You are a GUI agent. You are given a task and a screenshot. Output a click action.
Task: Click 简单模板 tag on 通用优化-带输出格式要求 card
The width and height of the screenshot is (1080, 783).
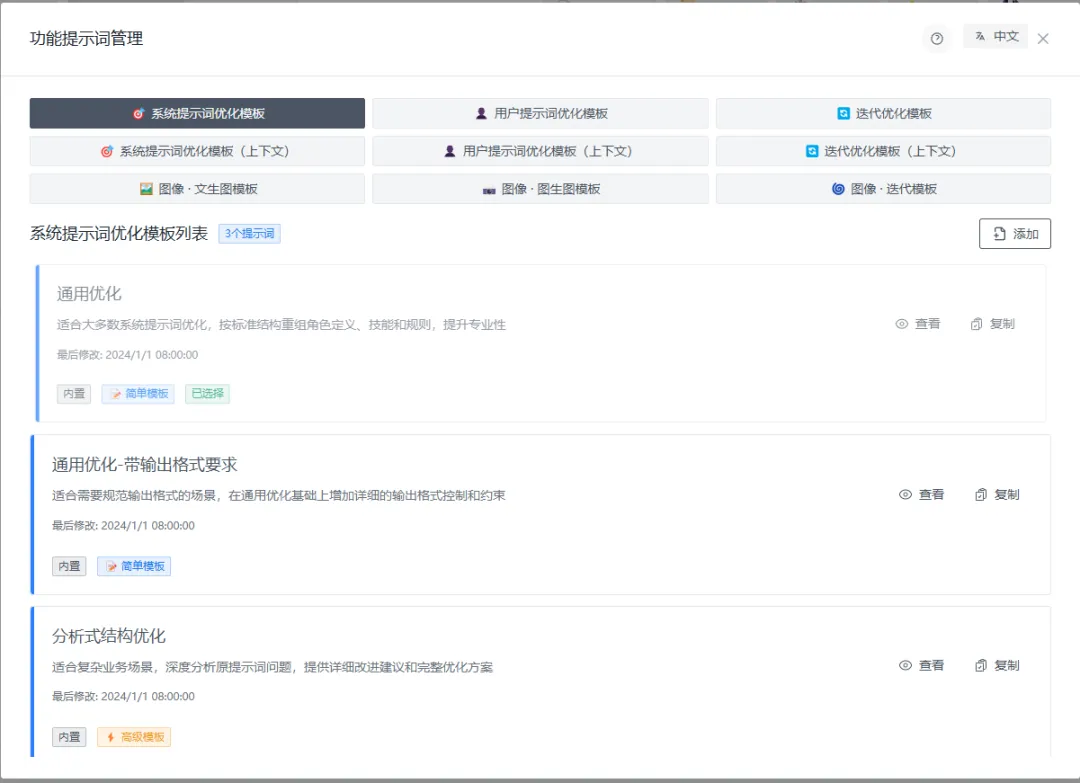(x=134, y=566)
